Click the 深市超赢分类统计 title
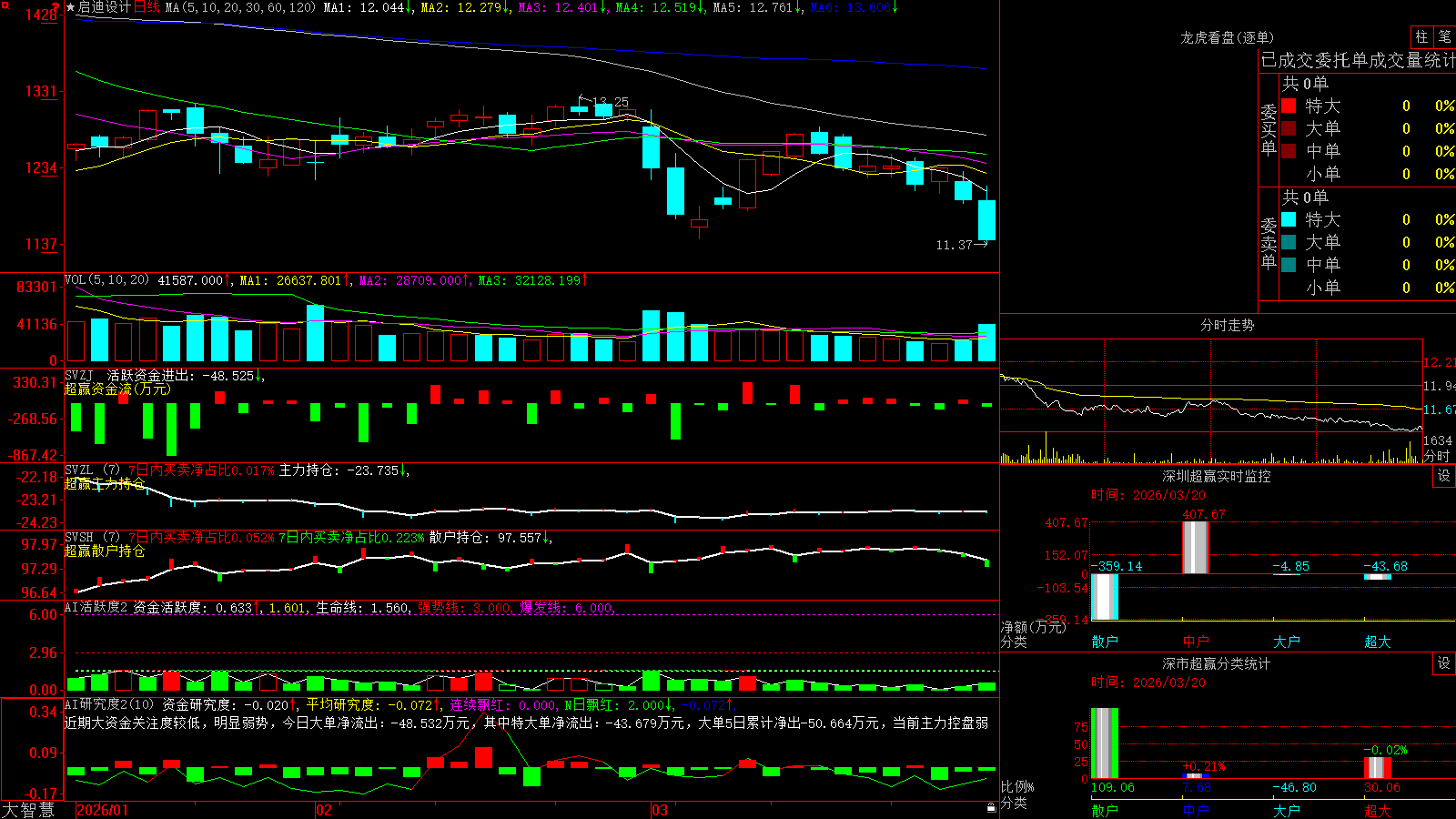1456x819 pixels. tap(1217, 663)
